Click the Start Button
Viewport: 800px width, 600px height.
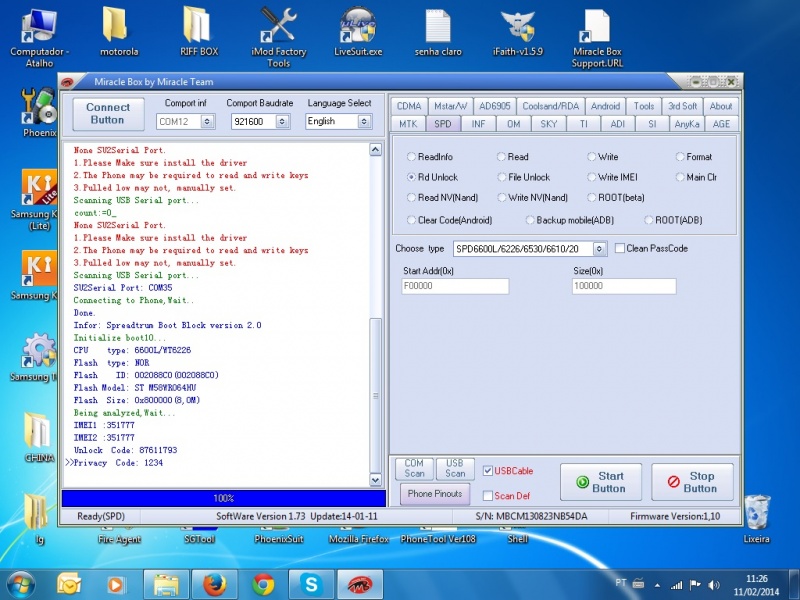click(601, 482)
